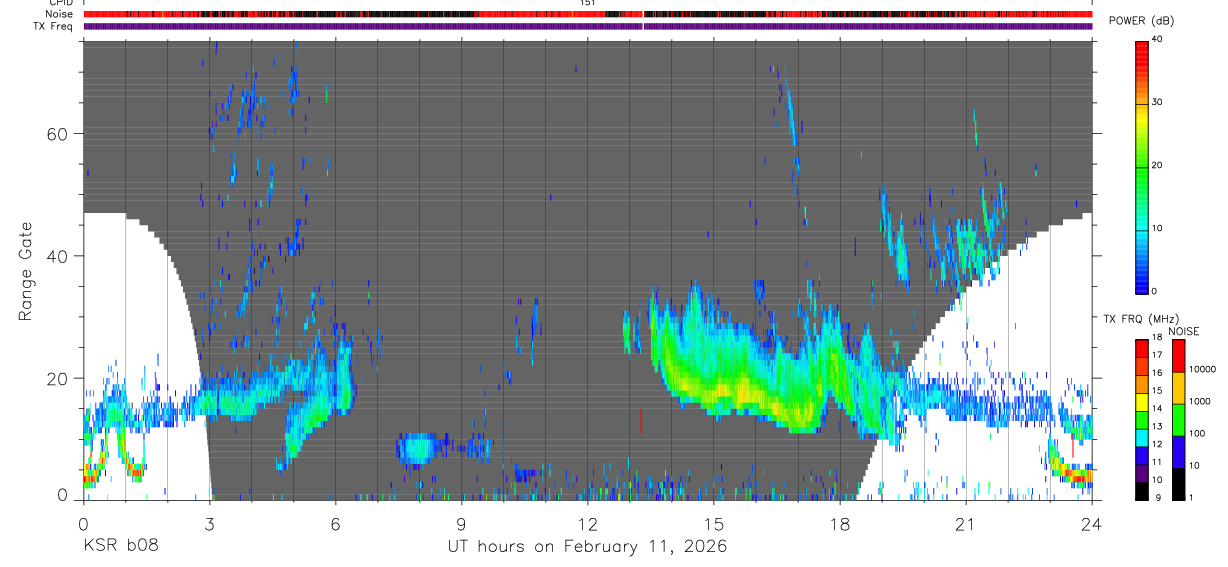The image size is (1228, 567).
Task: Click the 40 label on the POWER scale
Action: point(1157,40)
